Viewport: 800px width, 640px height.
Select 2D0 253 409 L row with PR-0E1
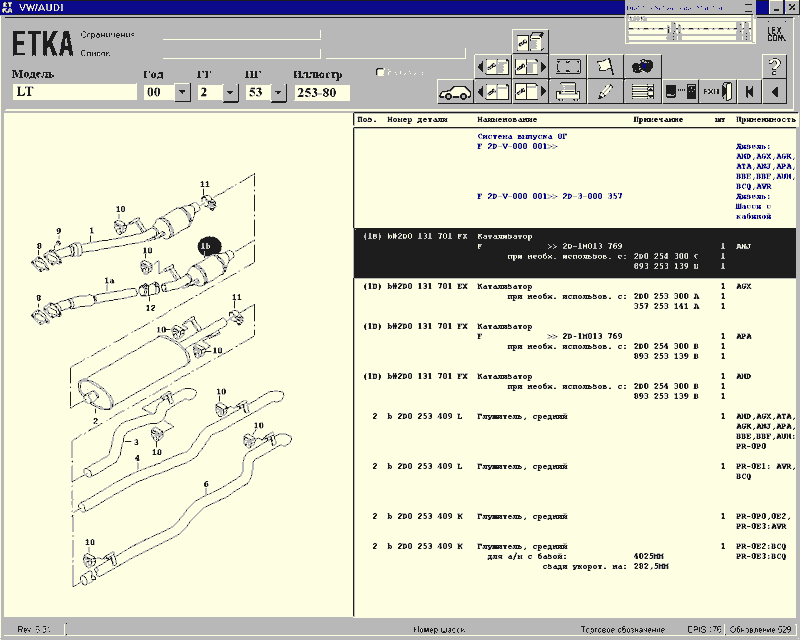[575, 471]
